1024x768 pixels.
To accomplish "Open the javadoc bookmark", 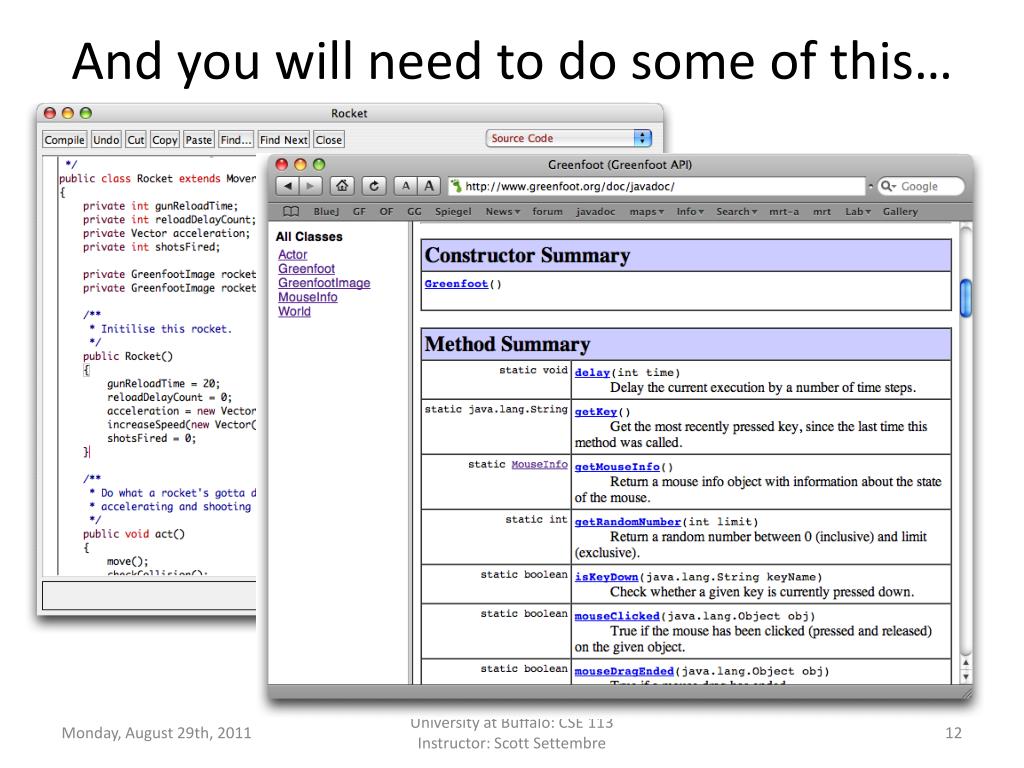I will coord(596,212).
